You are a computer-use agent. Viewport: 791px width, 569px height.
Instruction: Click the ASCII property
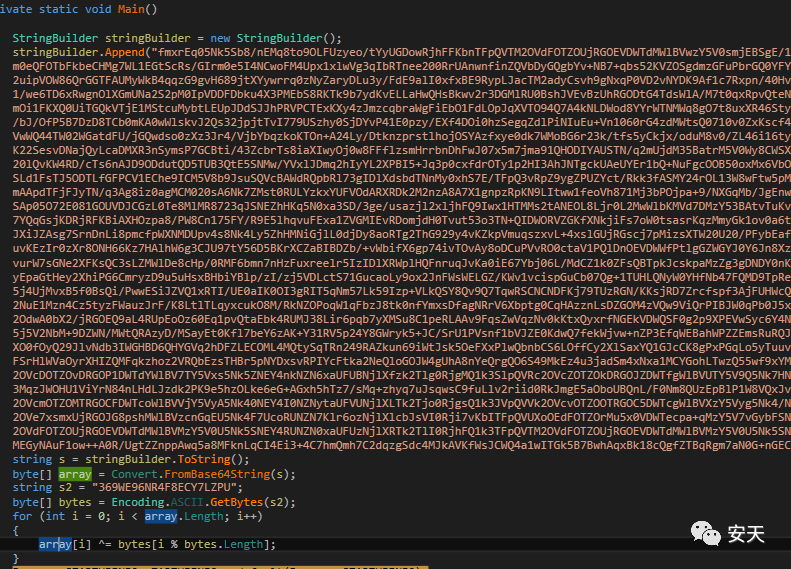point(187,502)
